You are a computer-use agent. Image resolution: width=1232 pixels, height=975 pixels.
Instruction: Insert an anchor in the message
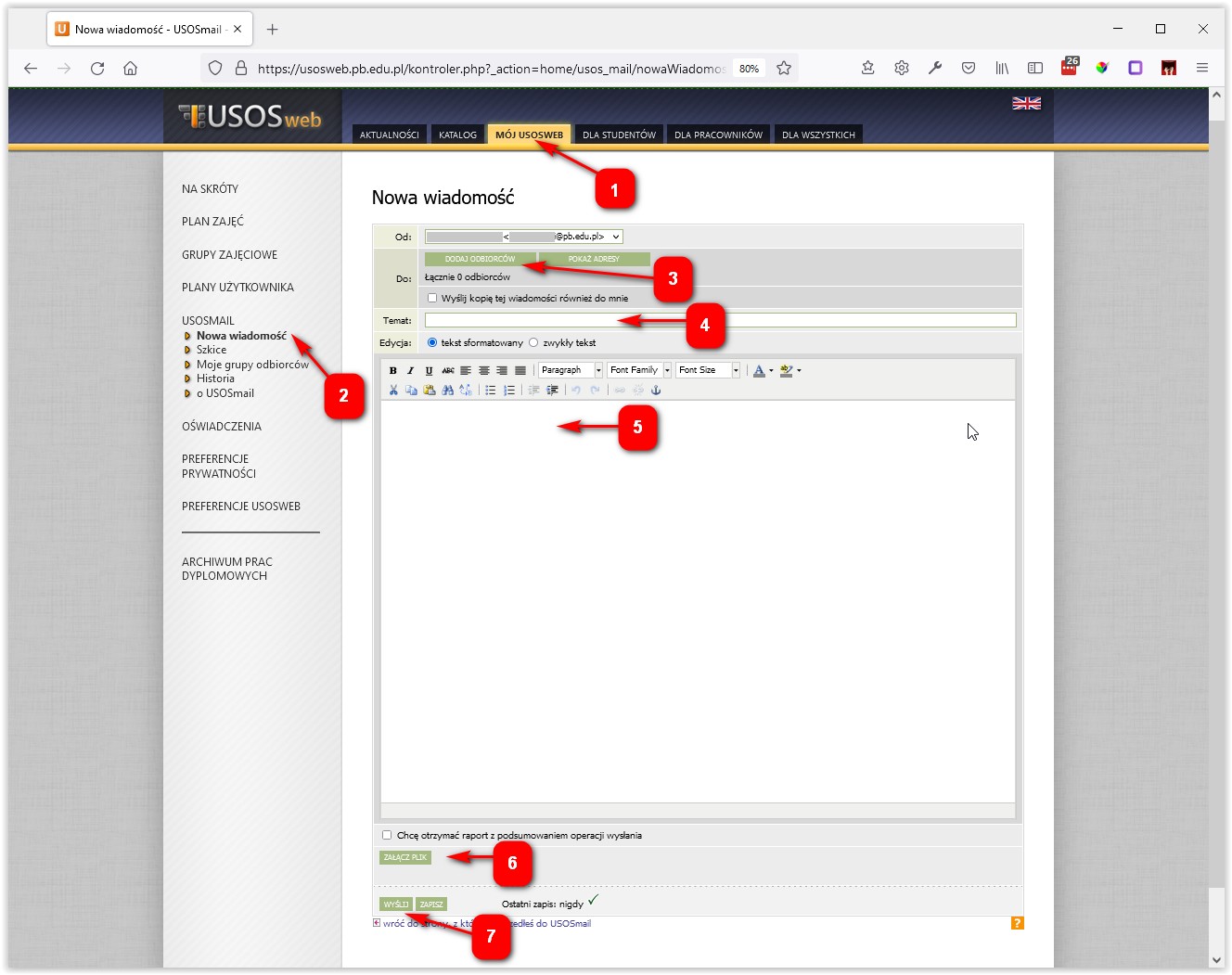click(656, 391)
